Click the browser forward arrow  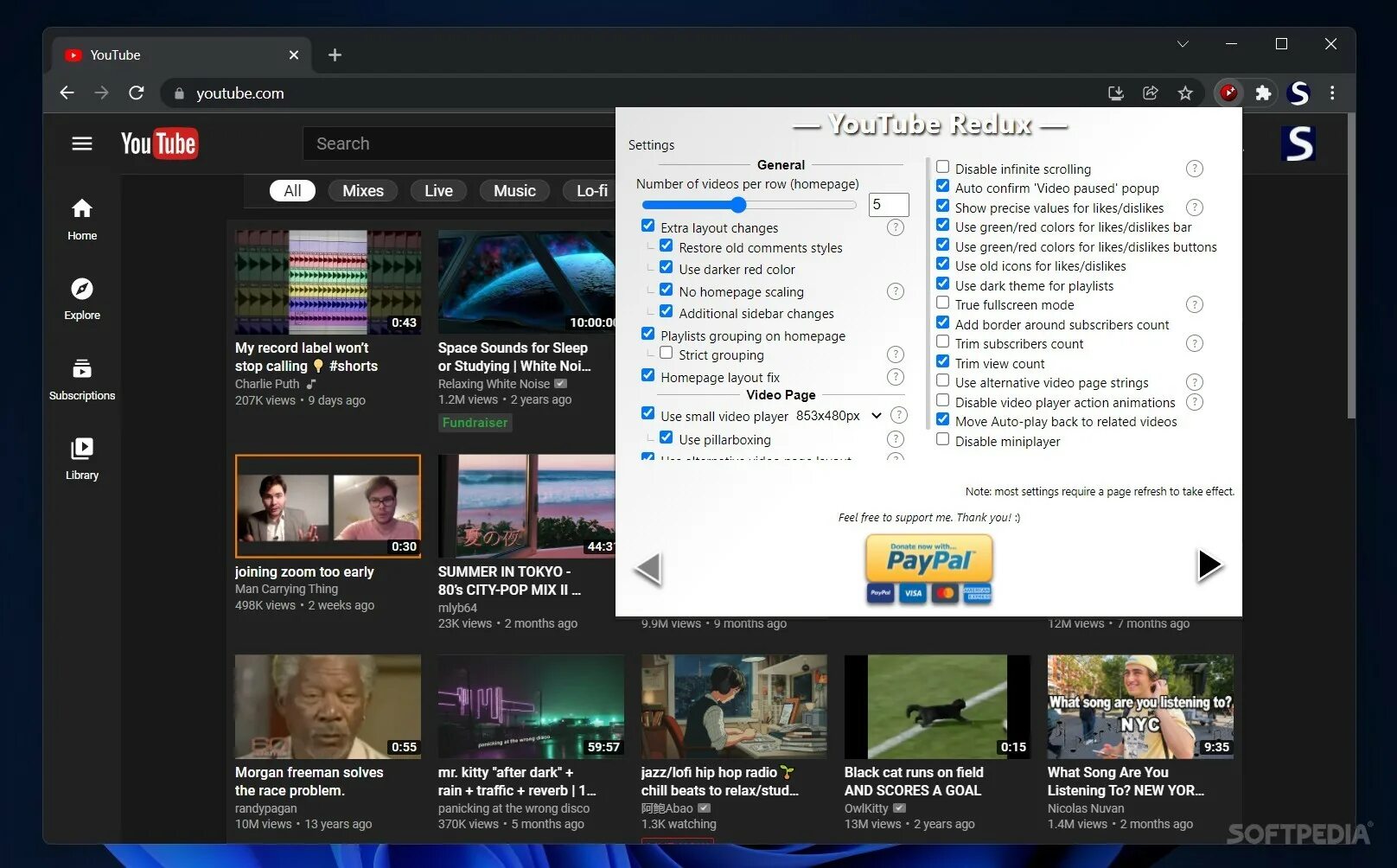tap(101, 93)
